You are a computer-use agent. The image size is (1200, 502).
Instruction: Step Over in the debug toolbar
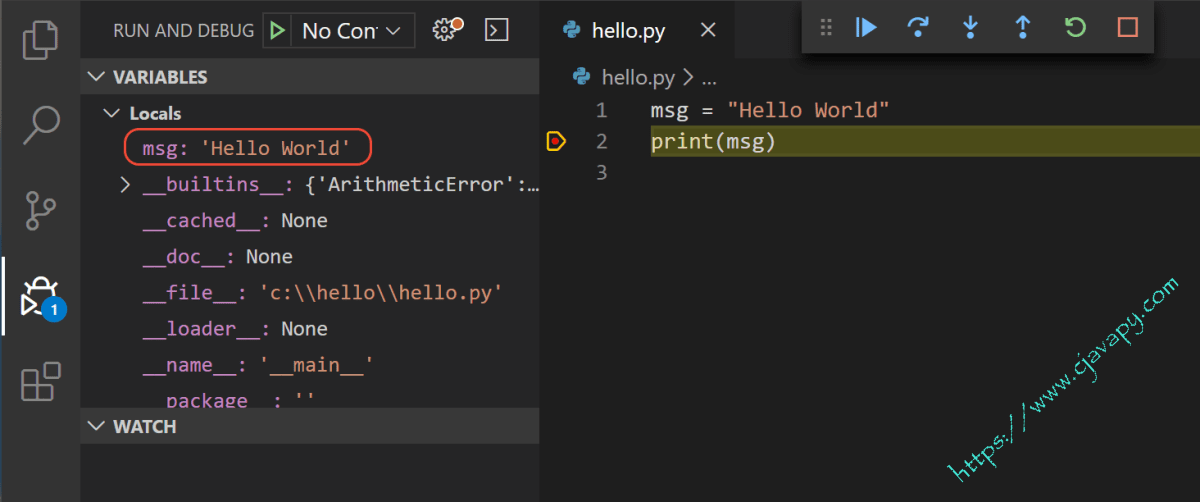pyautogui.click(x=918, y=28)
